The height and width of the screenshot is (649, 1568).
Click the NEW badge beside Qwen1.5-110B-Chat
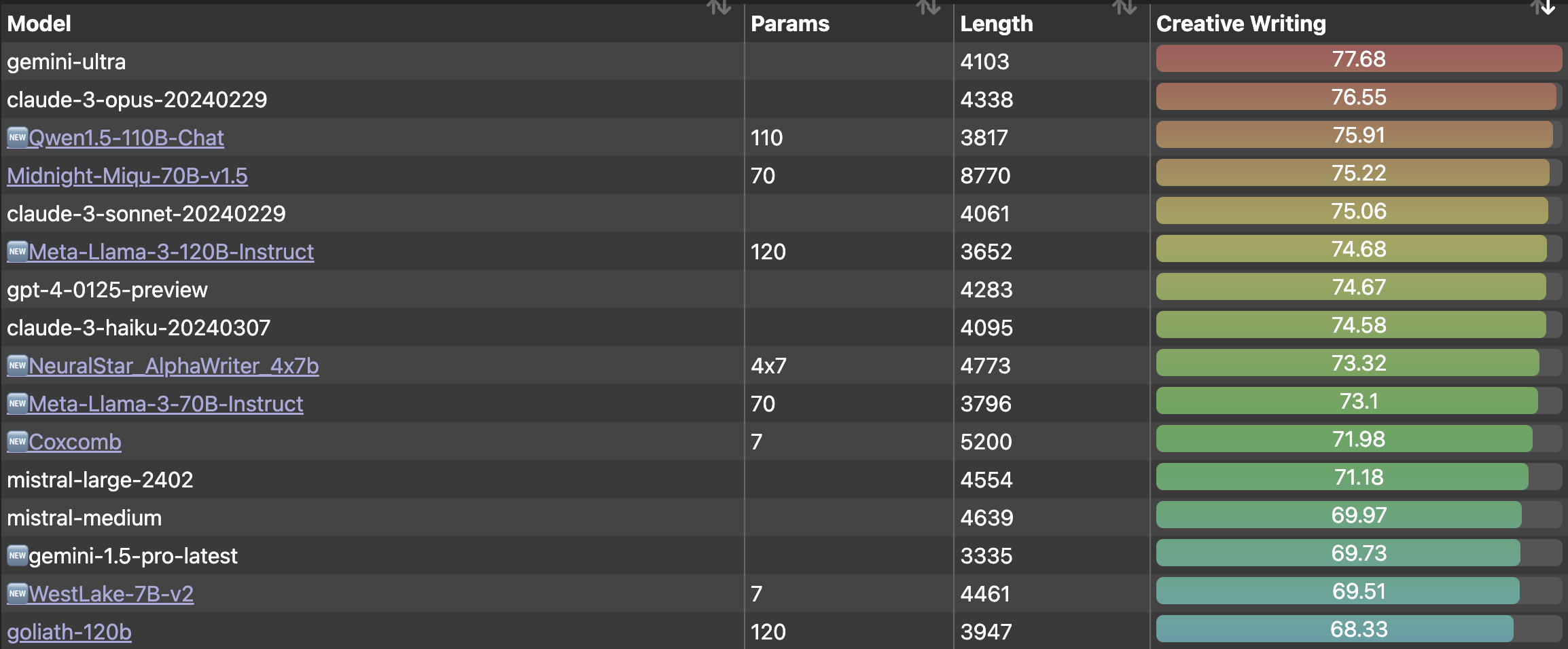point(17,137)
